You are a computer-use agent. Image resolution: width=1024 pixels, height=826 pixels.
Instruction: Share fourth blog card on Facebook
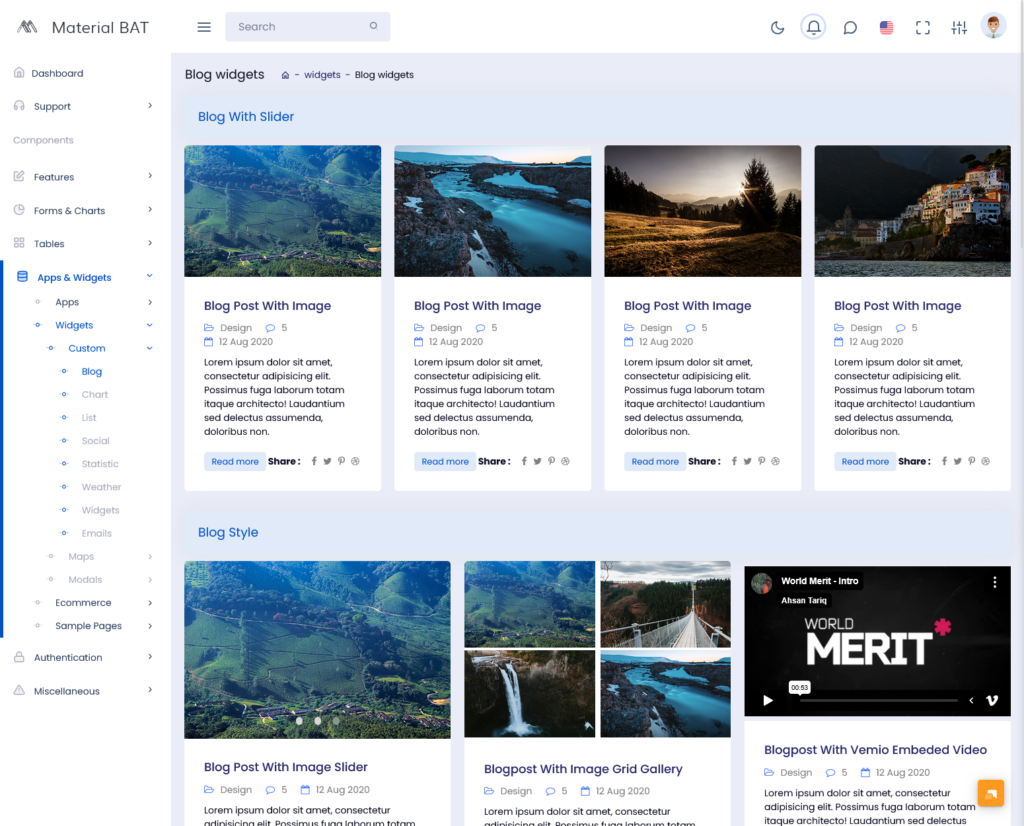click(944, 461)
